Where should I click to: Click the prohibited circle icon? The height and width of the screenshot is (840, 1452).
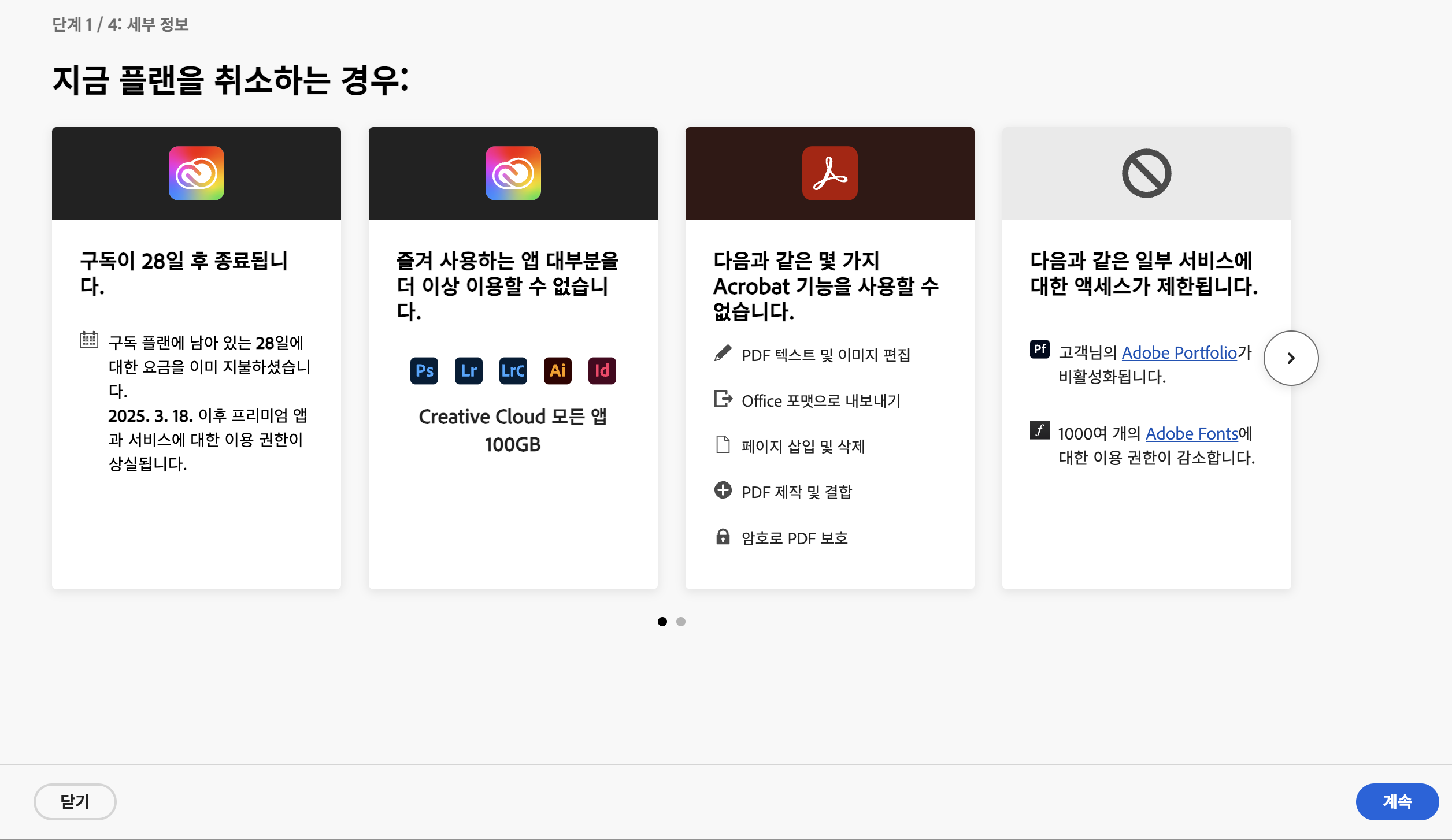pyautogui.click(x=1146, y=173)
